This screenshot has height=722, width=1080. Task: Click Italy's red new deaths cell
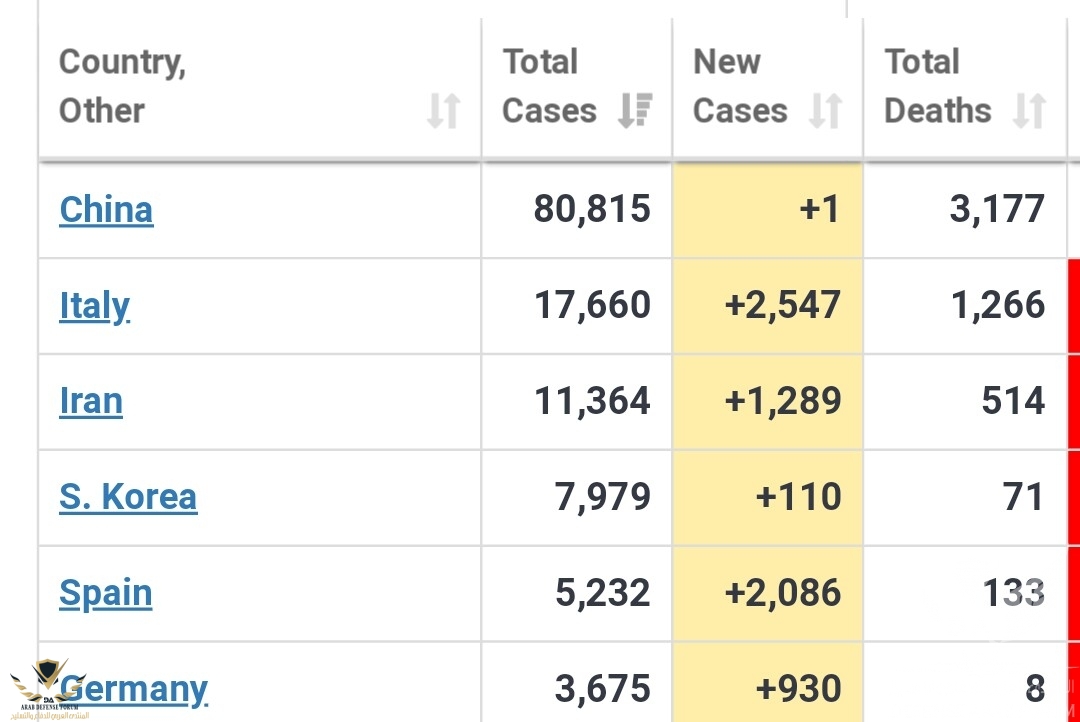(x=1073, y=306)
